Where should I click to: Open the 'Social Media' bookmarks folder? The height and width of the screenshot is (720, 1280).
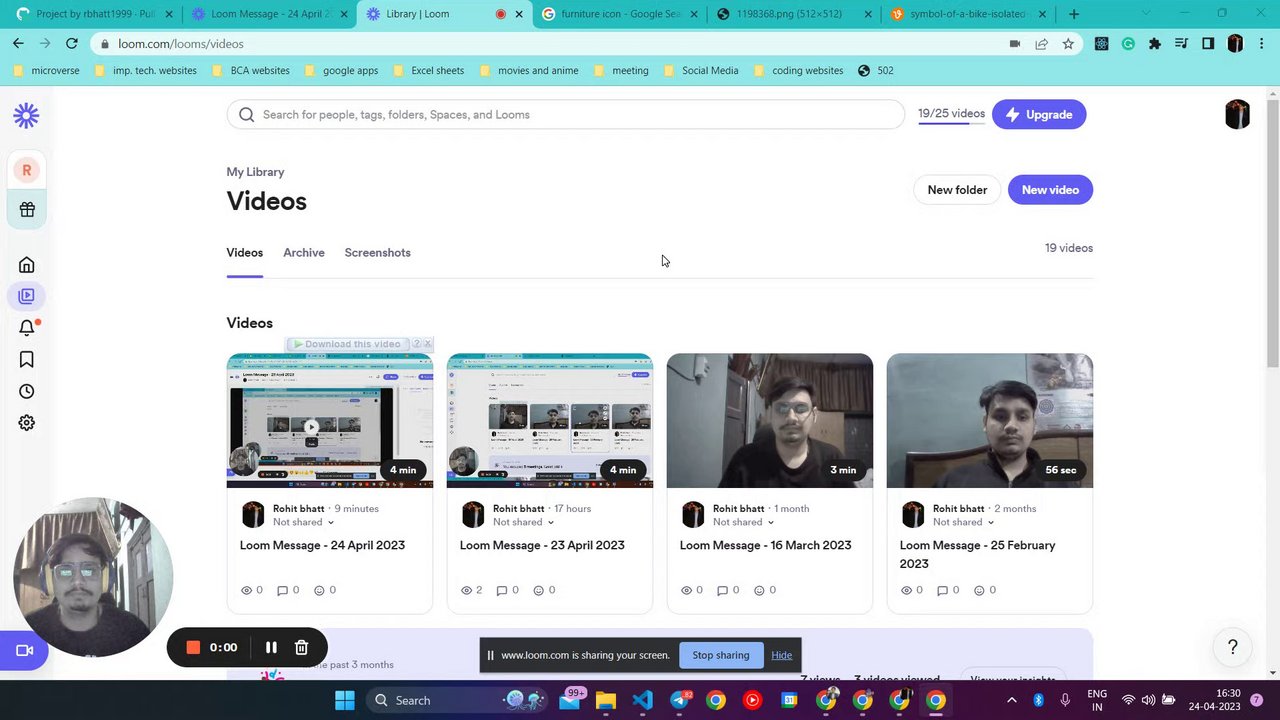coord(700,71)
